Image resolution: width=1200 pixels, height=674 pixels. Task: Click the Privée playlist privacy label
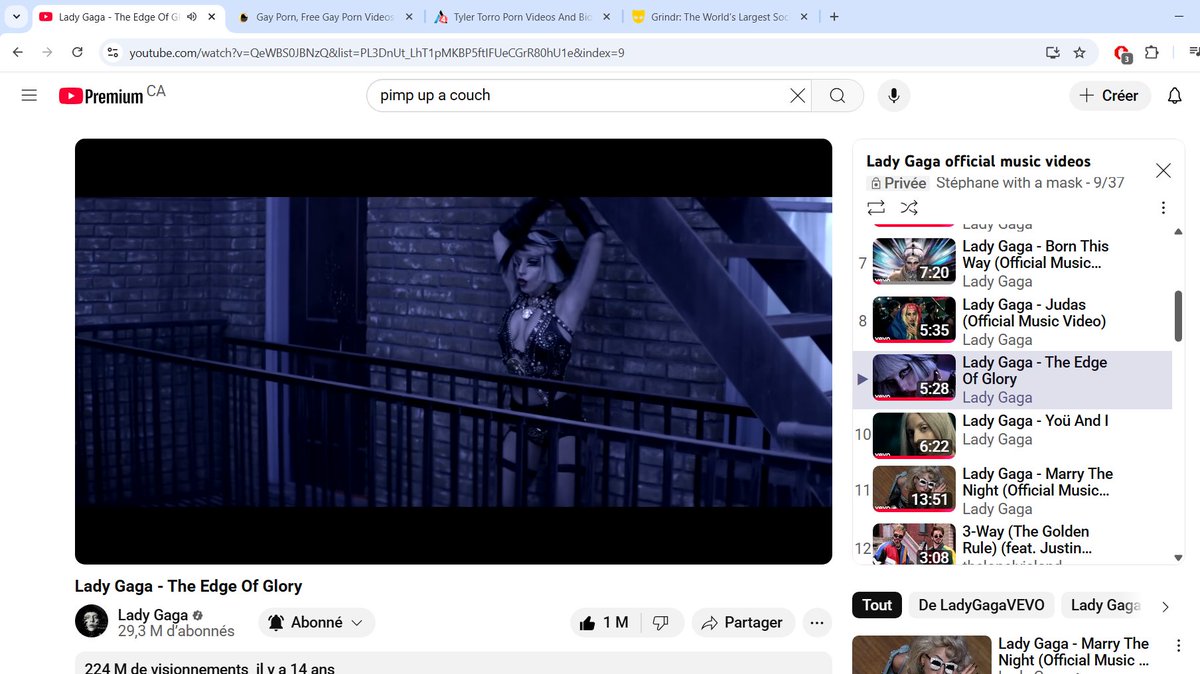897,183
